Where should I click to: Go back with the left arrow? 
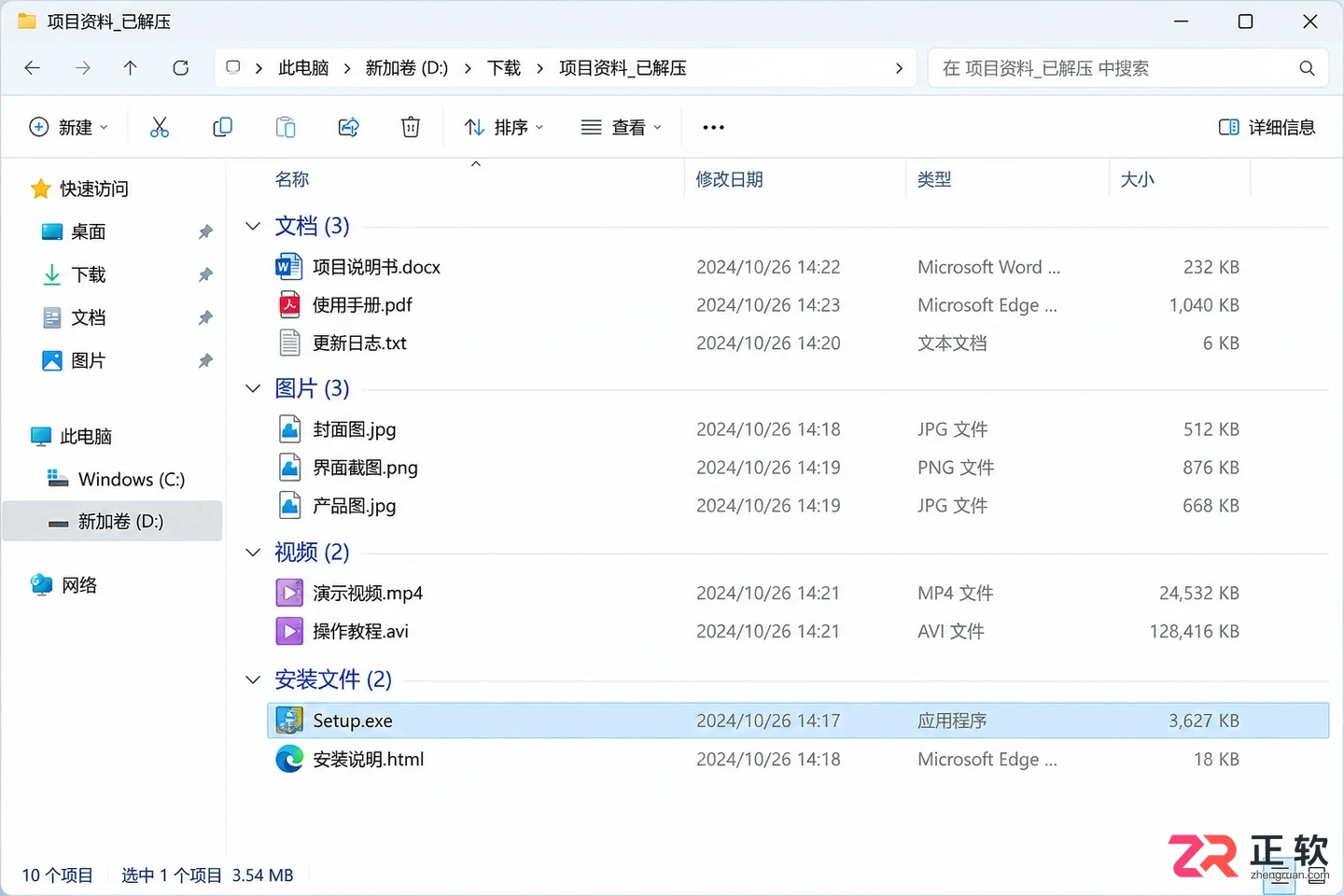coord(33,68)
